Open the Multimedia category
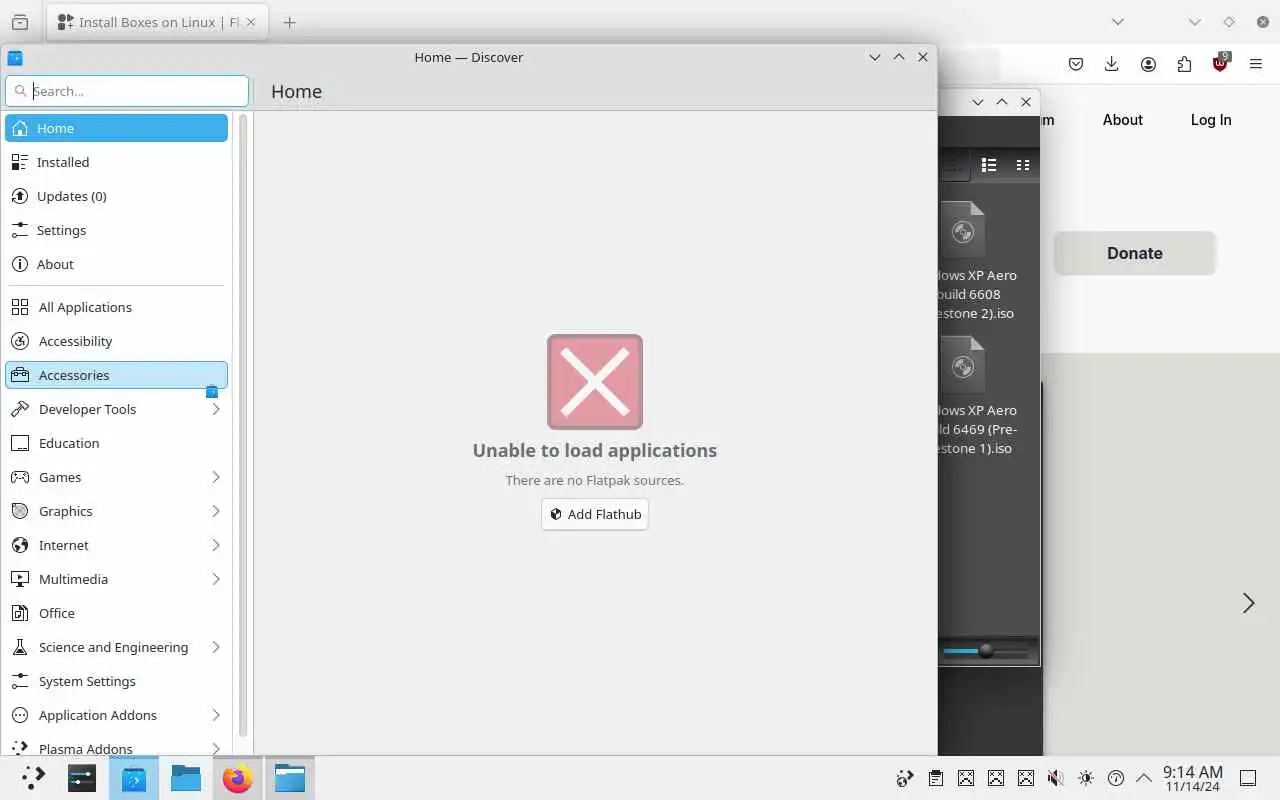1280x800 pixels. pos(116,579)
